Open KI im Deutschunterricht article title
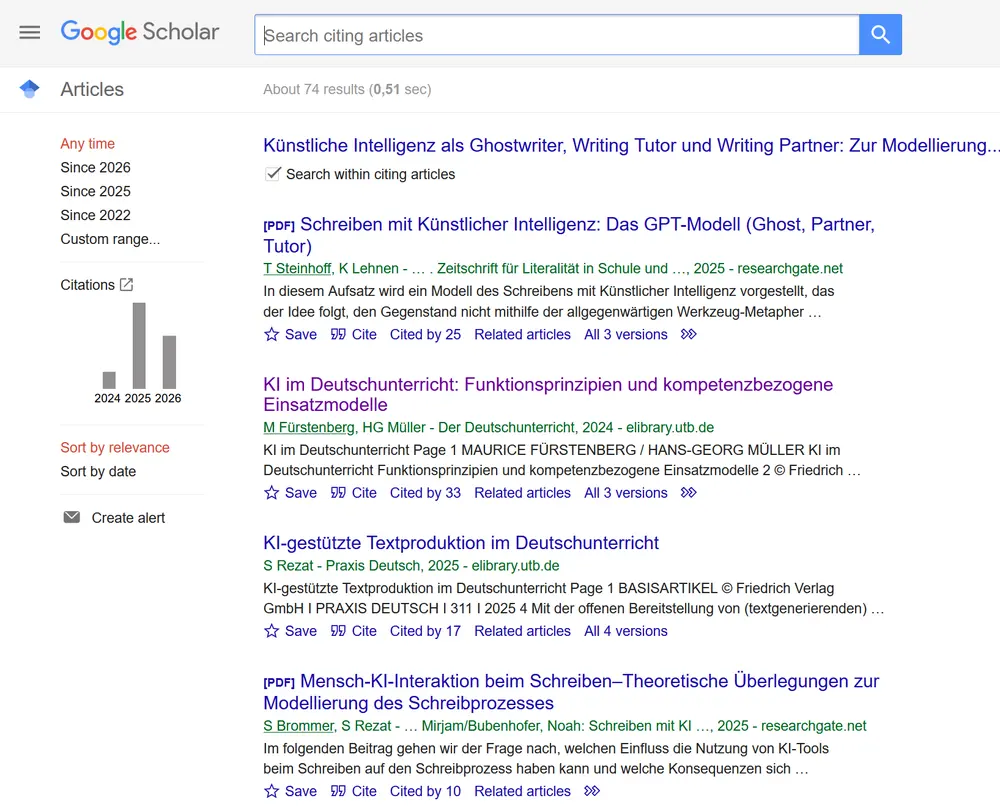Image resolution: width=1000 pixels, height=809 pixels. 548,394
